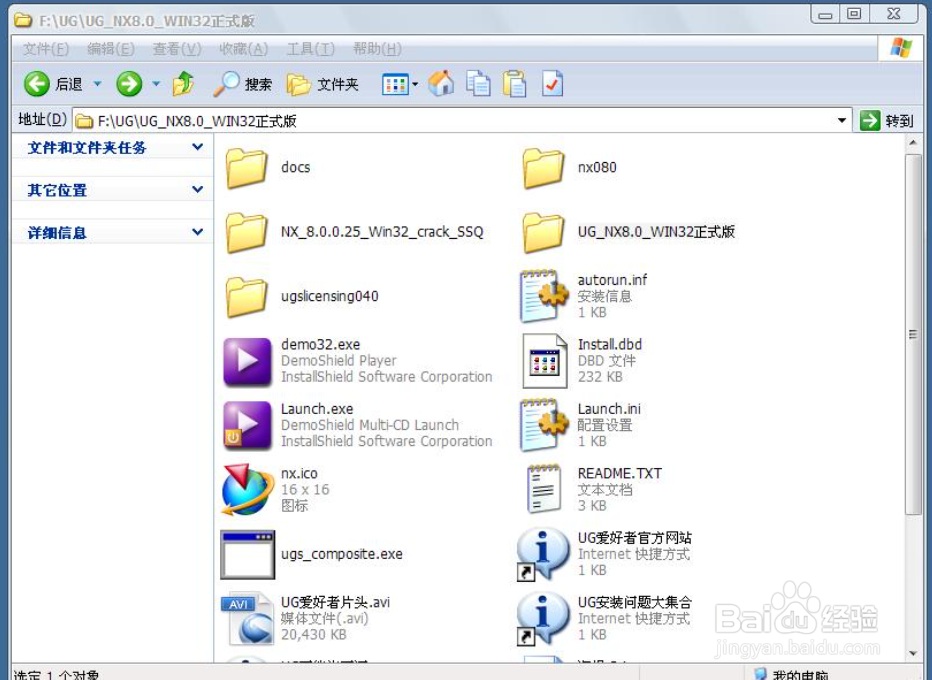The width and height of the screenshot is (932, 680).
Task: Expand 其它位置 panel chevron
Action: pyautogui.click(x=198, y=190)
